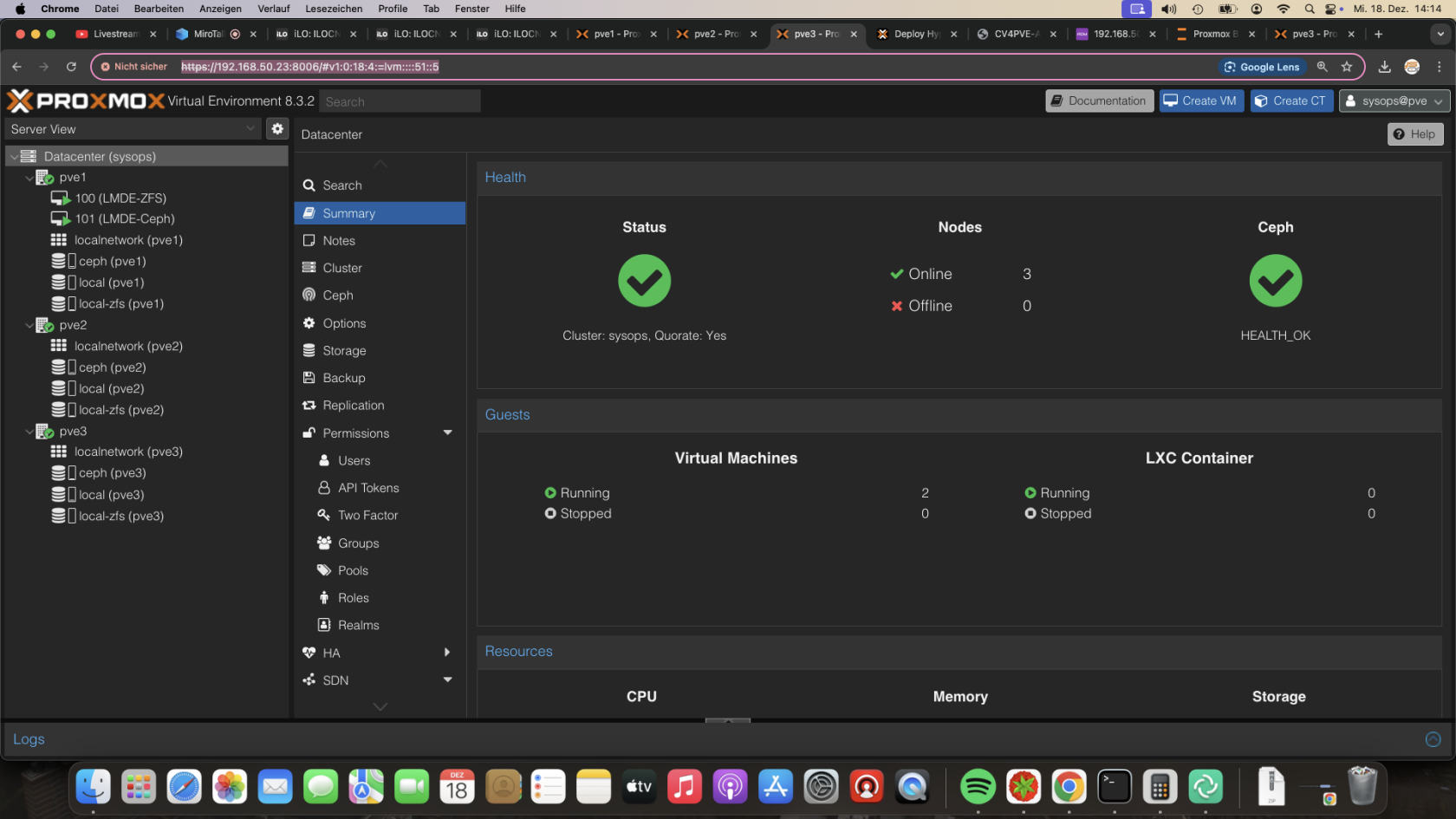The width and height of the screenshot is (1456, 819).
Task: Click the browser address bar URL
Action: 309,67
